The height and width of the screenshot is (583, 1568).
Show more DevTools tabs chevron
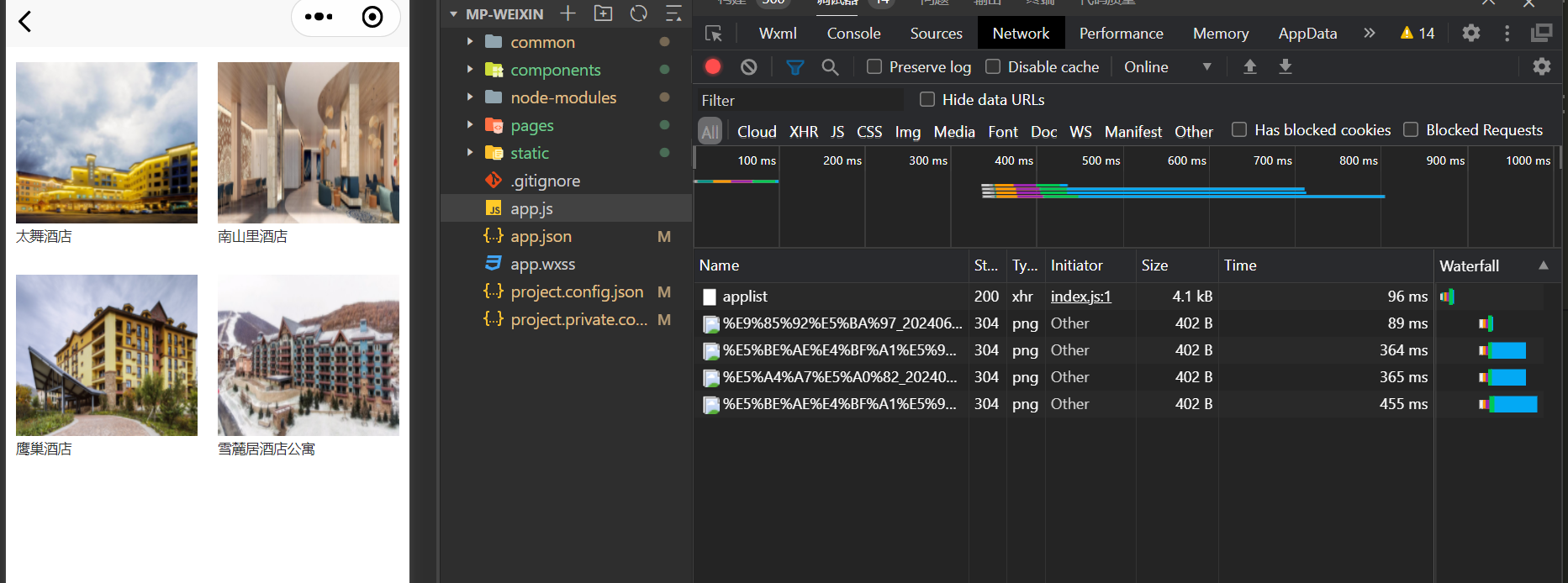tap(1370, 33)
